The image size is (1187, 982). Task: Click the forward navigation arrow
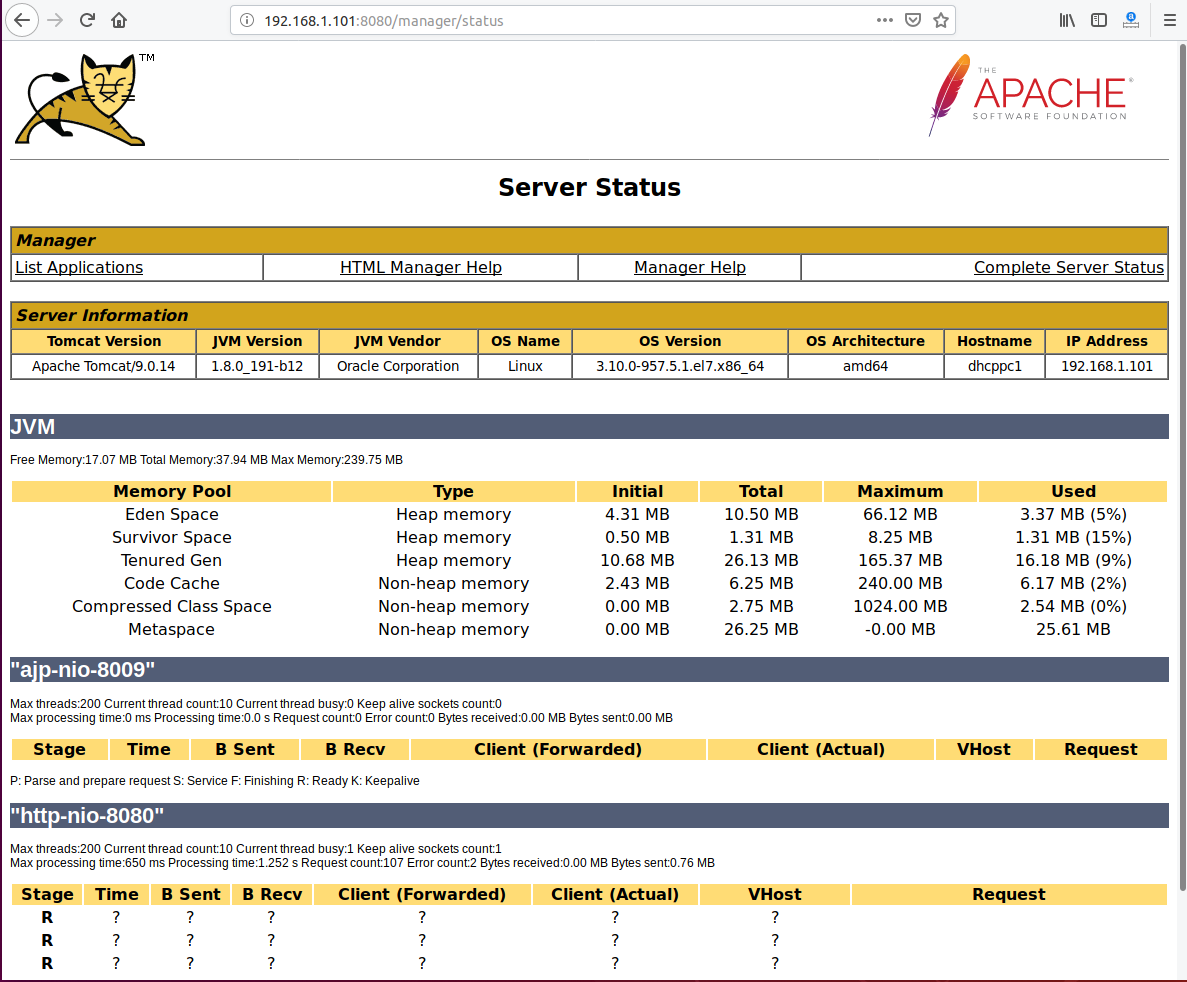55,20
